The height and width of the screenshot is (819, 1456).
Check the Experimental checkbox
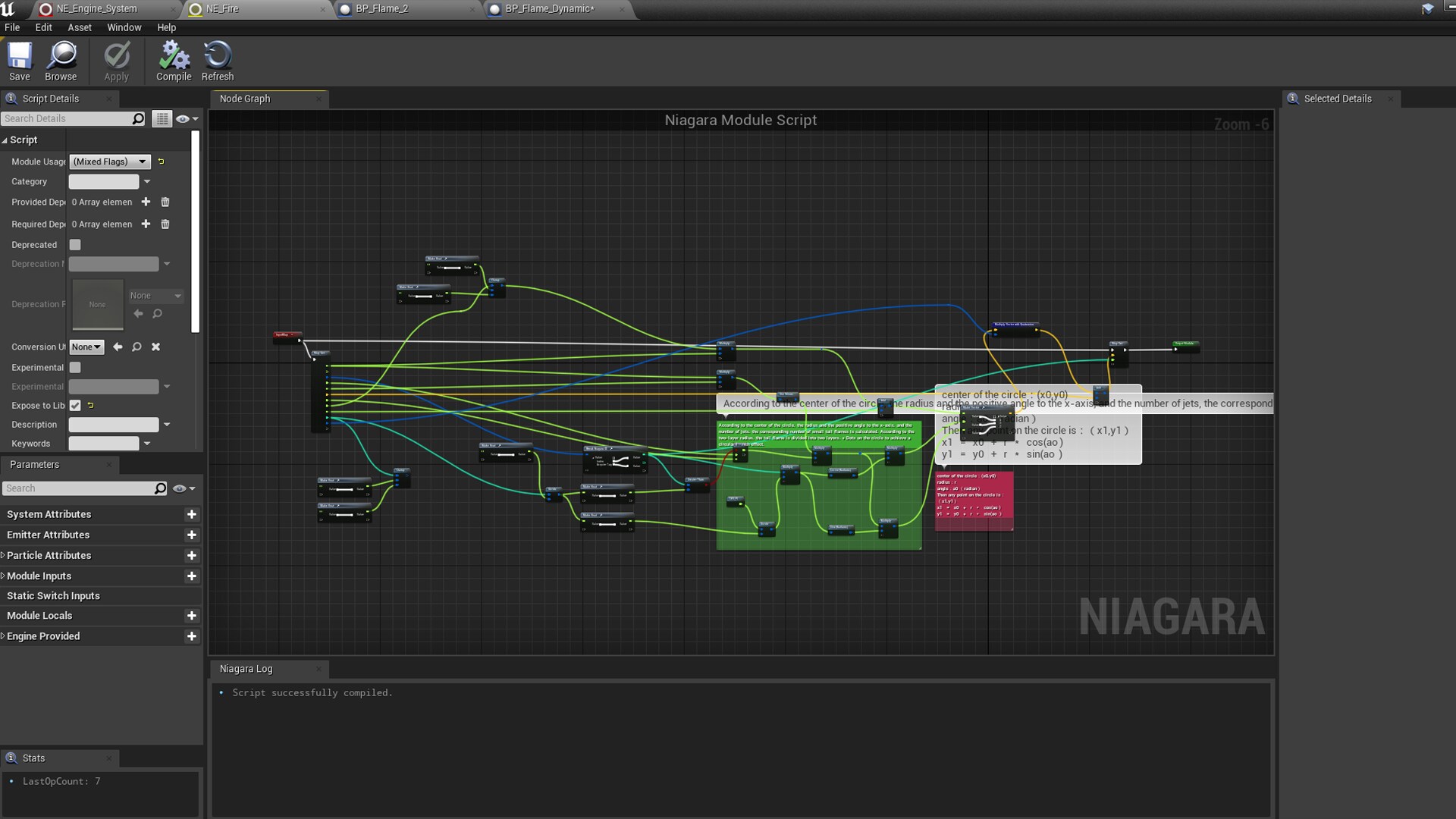pos(75,367)
